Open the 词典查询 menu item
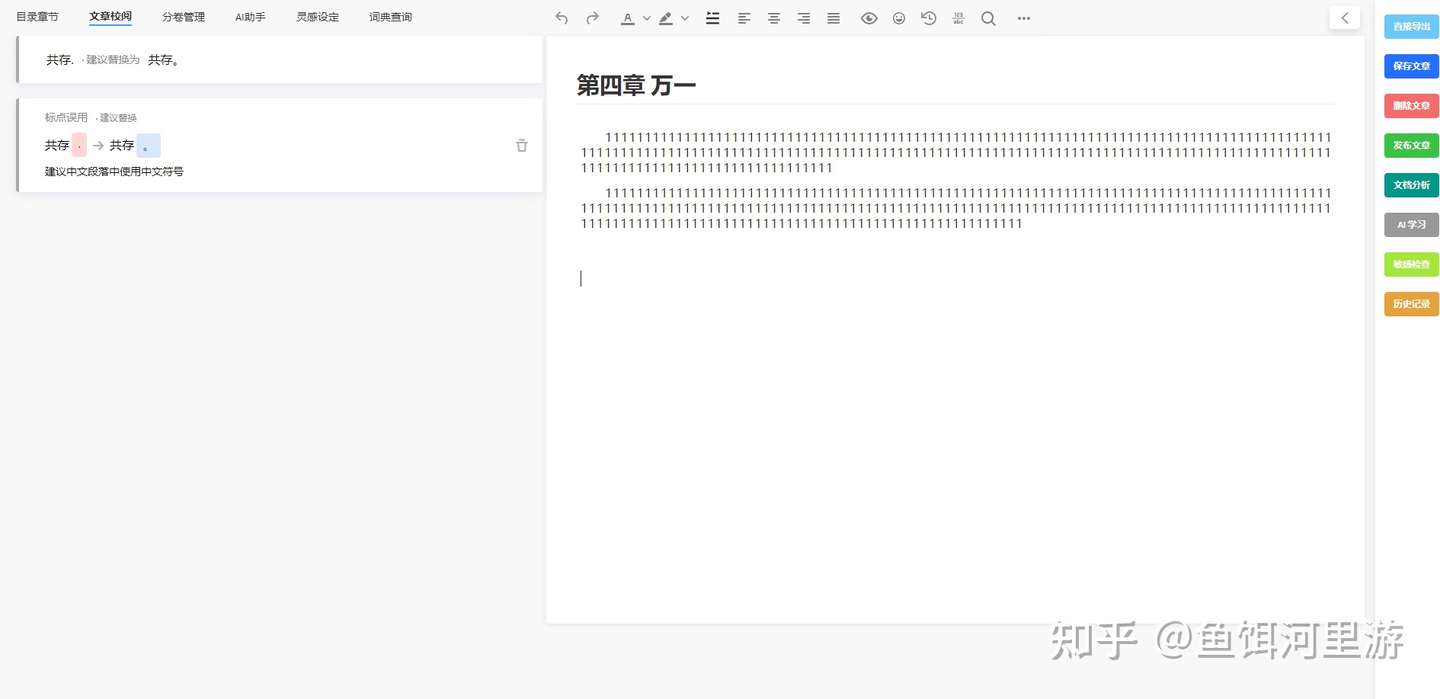Viewport: 1440px width, 699px height. coord(390,16)
